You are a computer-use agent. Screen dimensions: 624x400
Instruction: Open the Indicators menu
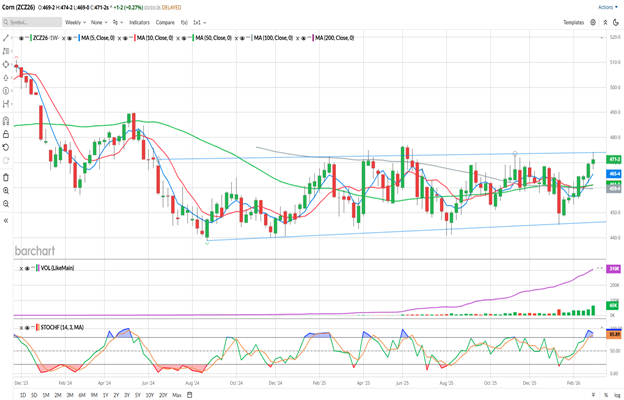coord(139,22)
